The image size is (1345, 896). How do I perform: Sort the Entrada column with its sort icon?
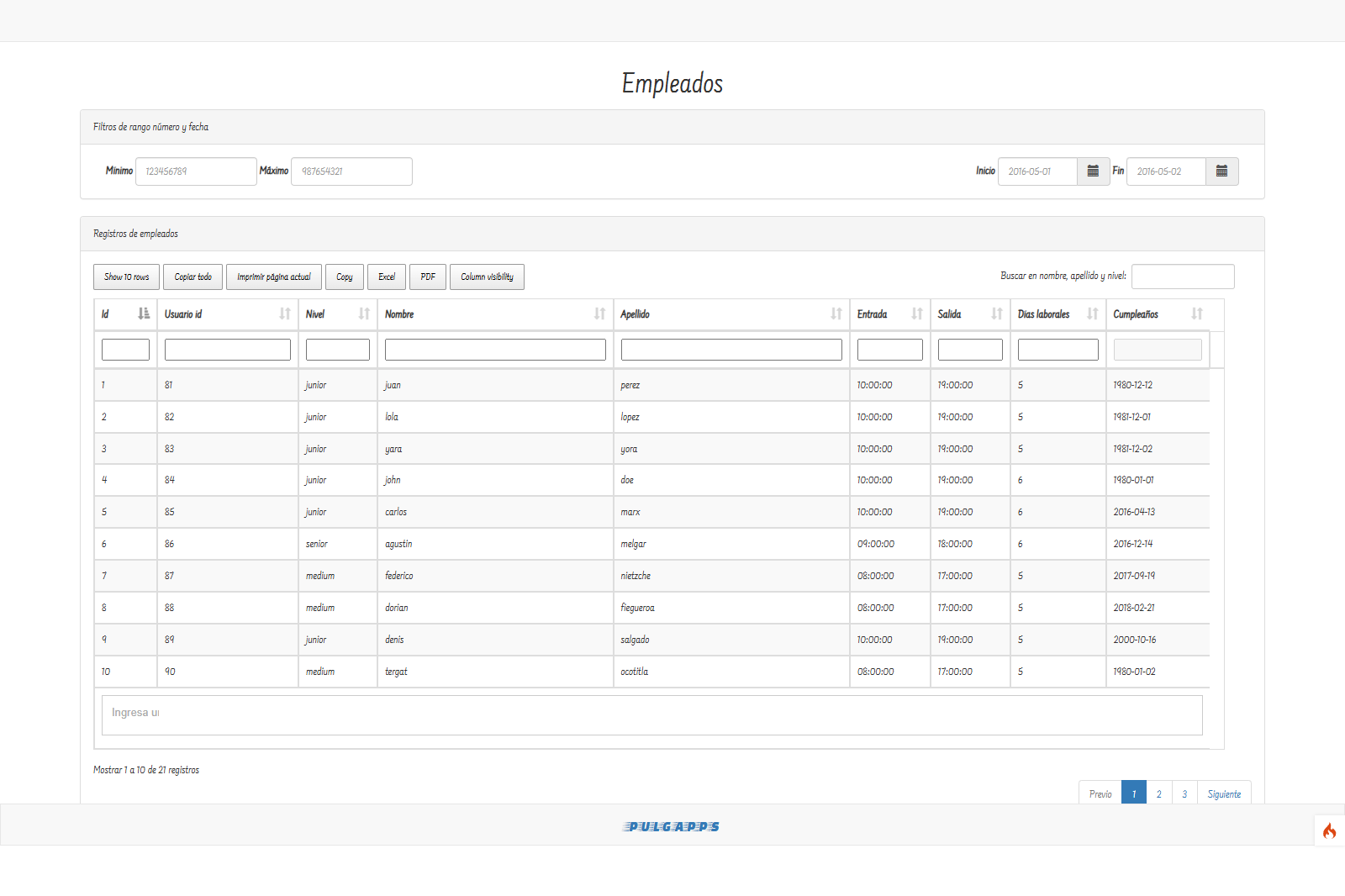tap(915, 314)
